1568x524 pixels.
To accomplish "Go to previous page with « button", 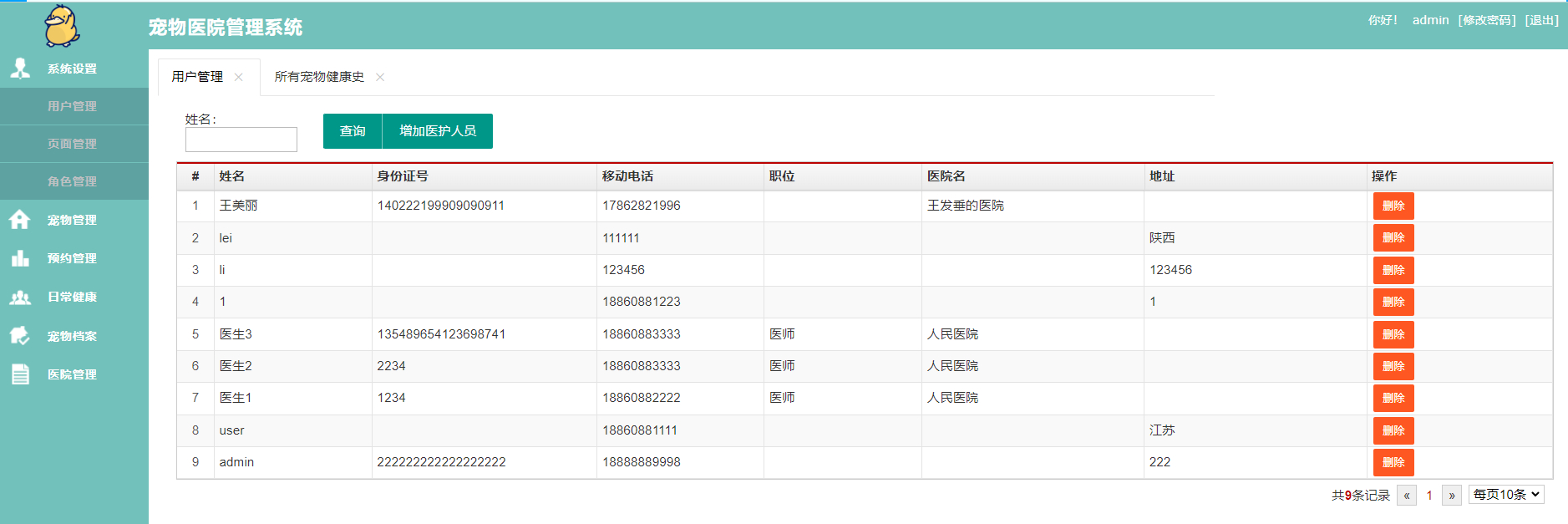I will pos(1407,496).
